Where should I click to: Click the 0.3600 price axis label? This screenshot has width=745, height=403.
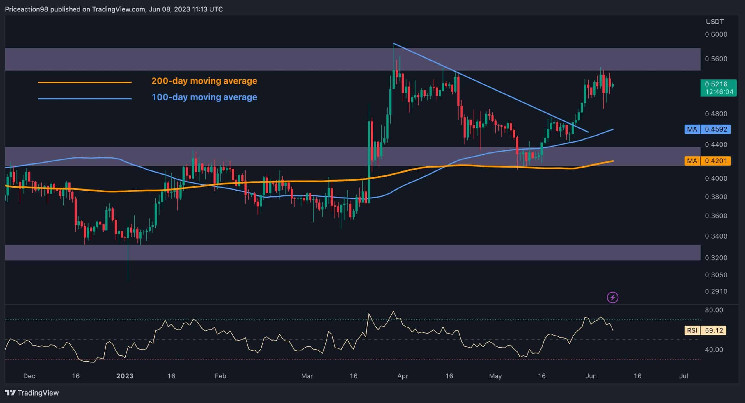pos(716,215)
